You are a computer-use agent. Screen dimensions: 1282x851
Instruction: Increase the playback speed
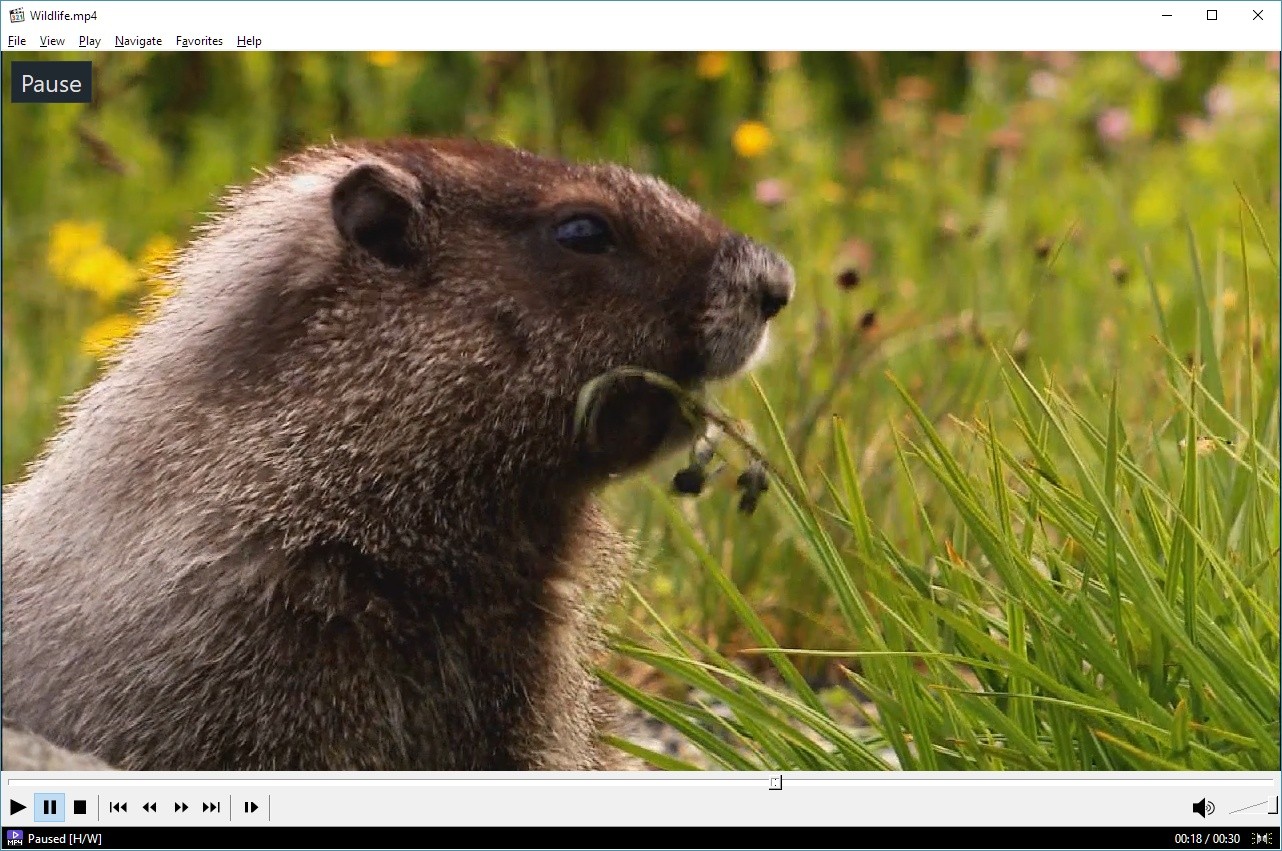click(x=181, y=807)
